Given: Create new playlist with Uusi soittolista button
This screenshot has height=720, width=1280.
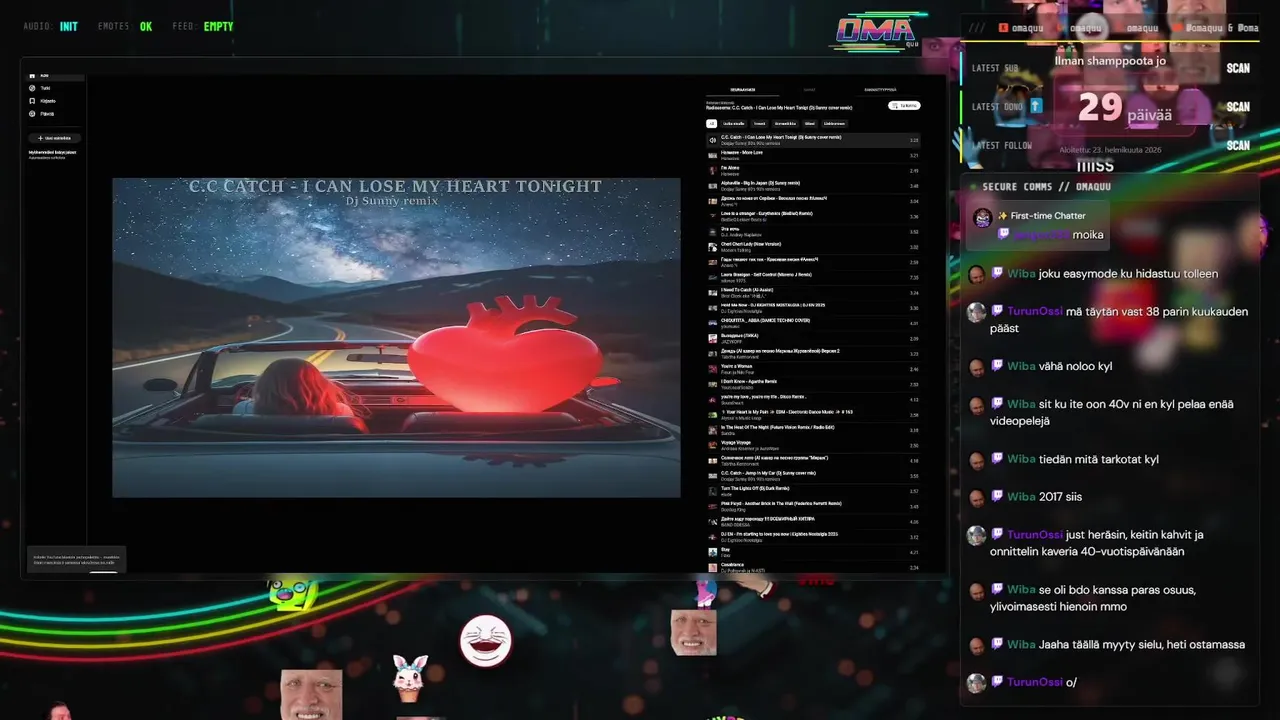Looking at the screenshot, I should 54,138.
